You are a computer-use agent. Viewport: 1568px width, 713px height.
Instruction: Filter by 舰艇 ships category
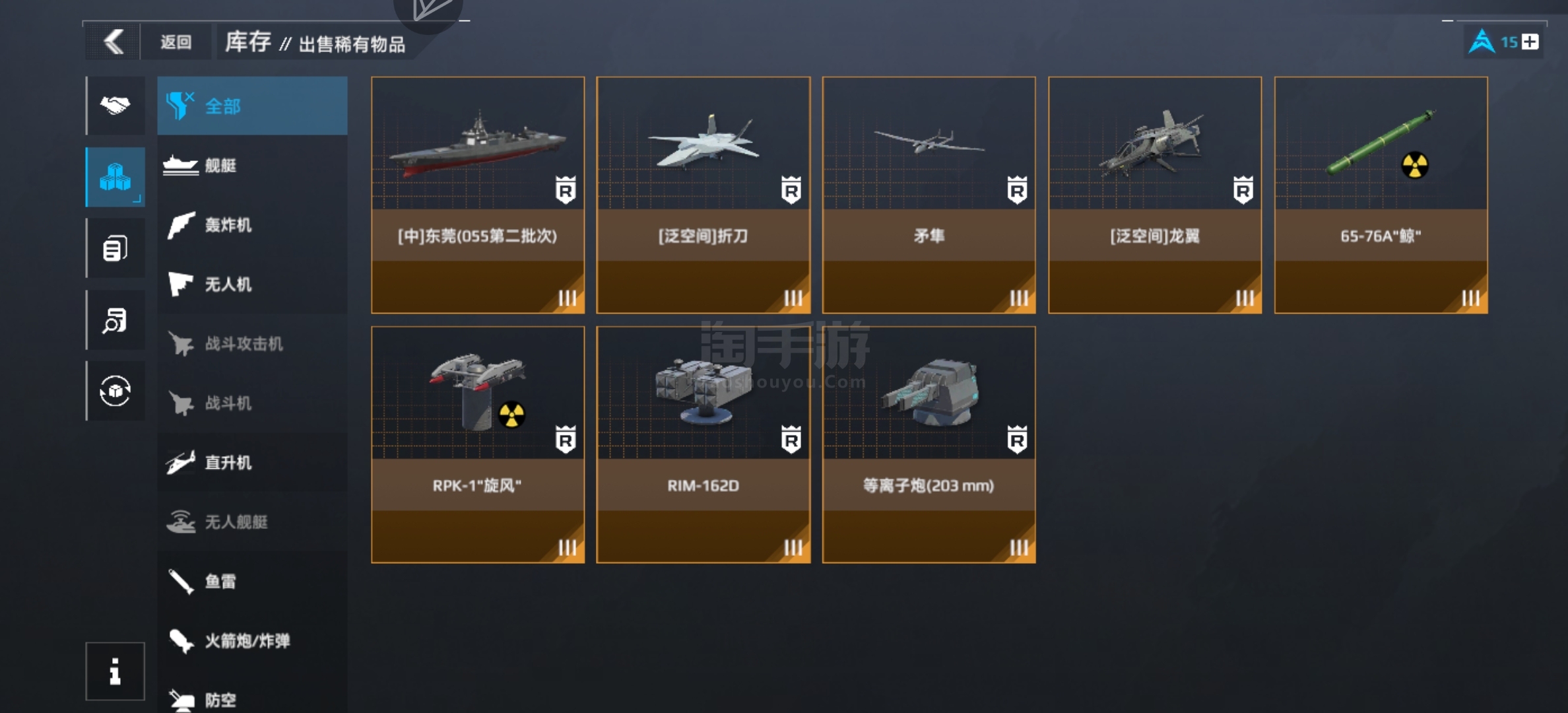tap(252, 165)
